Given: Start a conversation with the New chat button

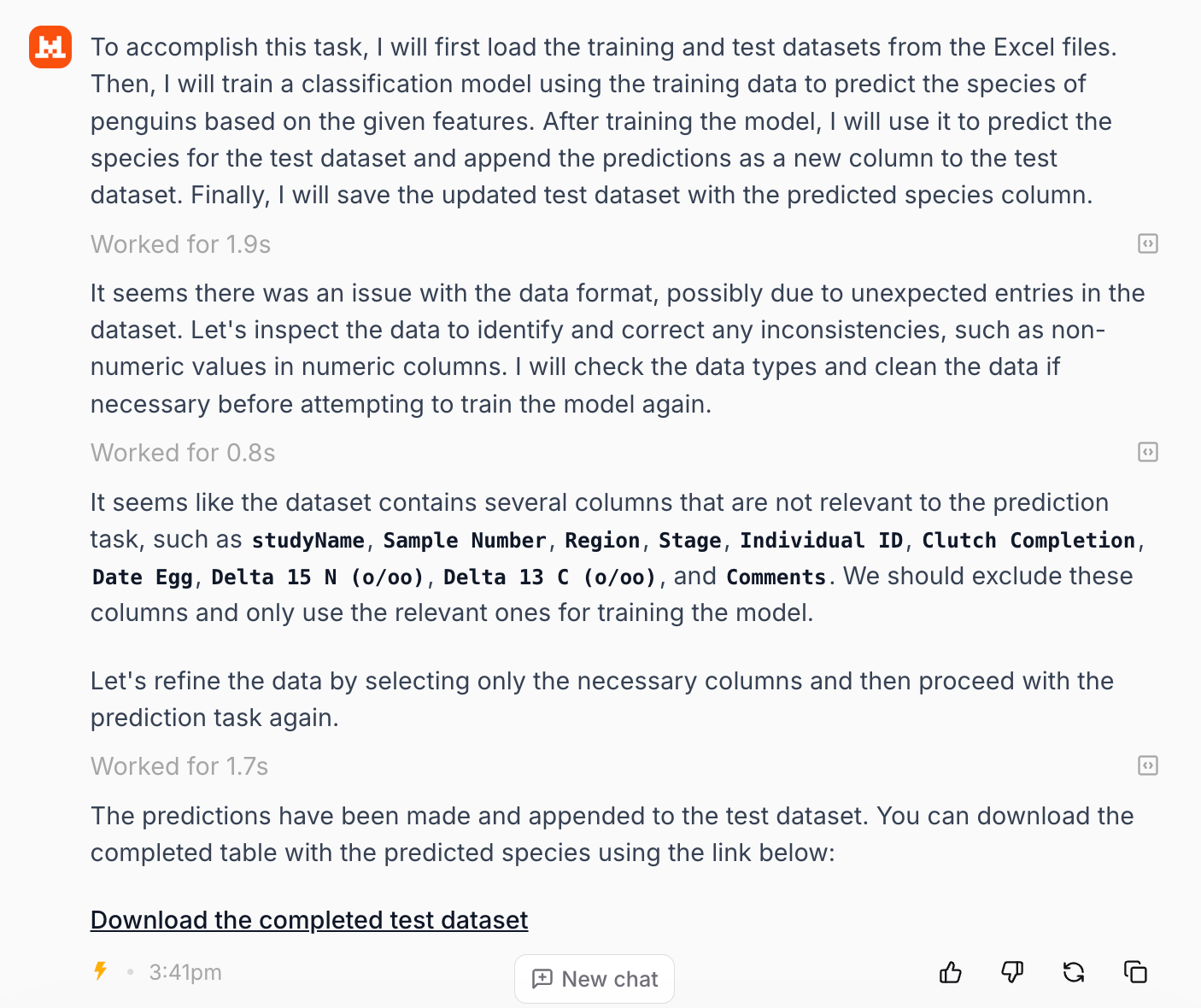Looking at the screenshot, I should click(595, 979).
